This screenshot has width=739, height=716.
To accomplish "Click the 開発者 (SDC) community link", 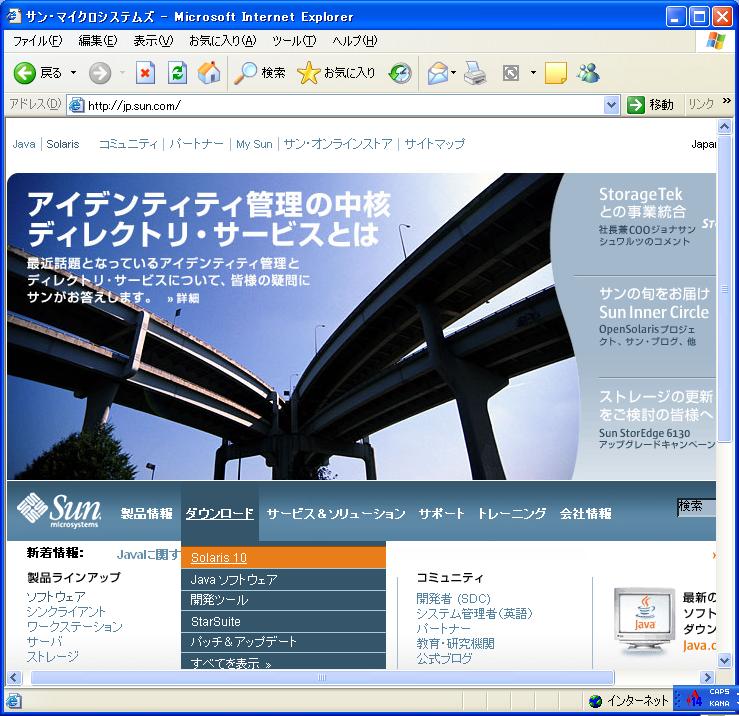I will (x=453, y=599).
